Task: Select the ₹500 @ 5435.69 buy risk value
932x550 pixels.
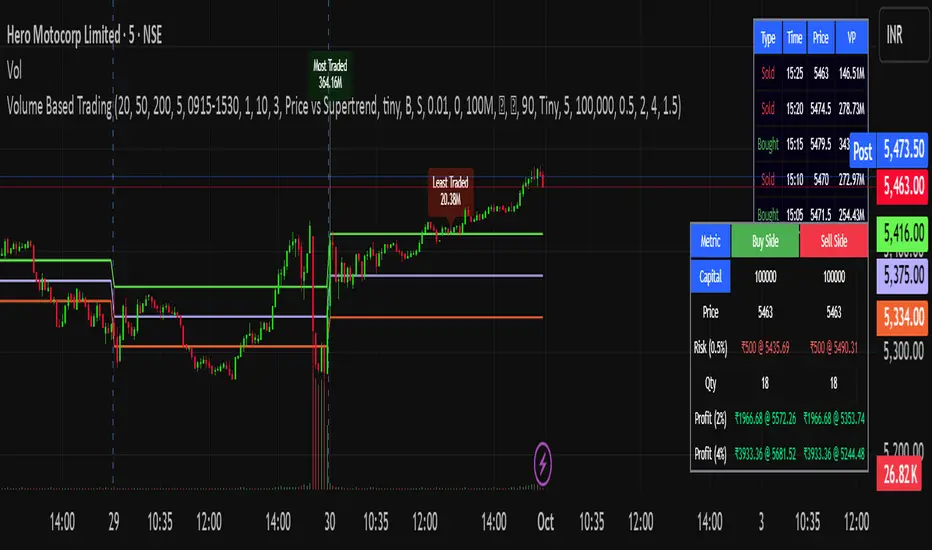Action: (765, 348)
